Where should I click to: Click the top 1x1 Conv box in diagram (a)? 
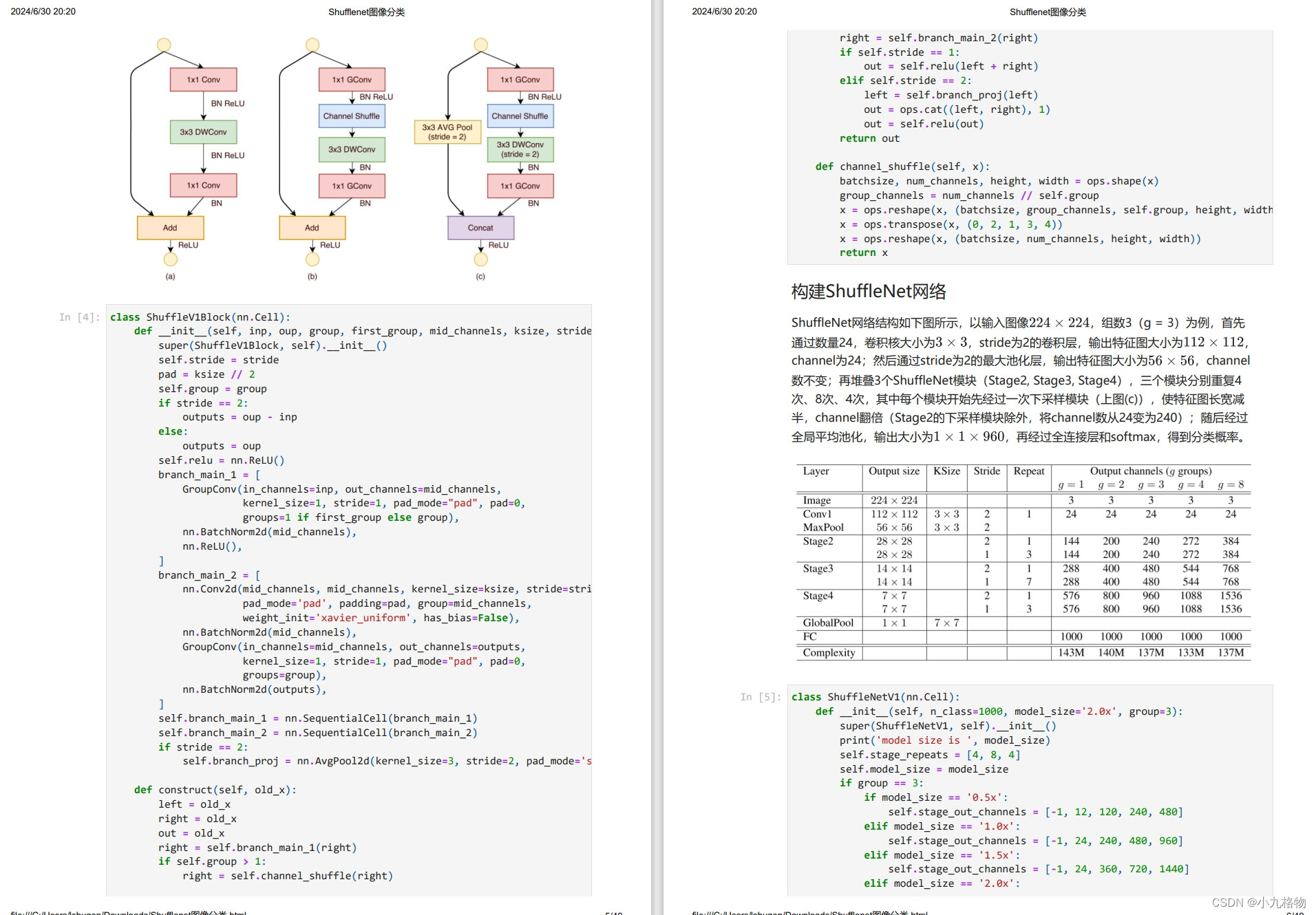[x=204, y=80]
